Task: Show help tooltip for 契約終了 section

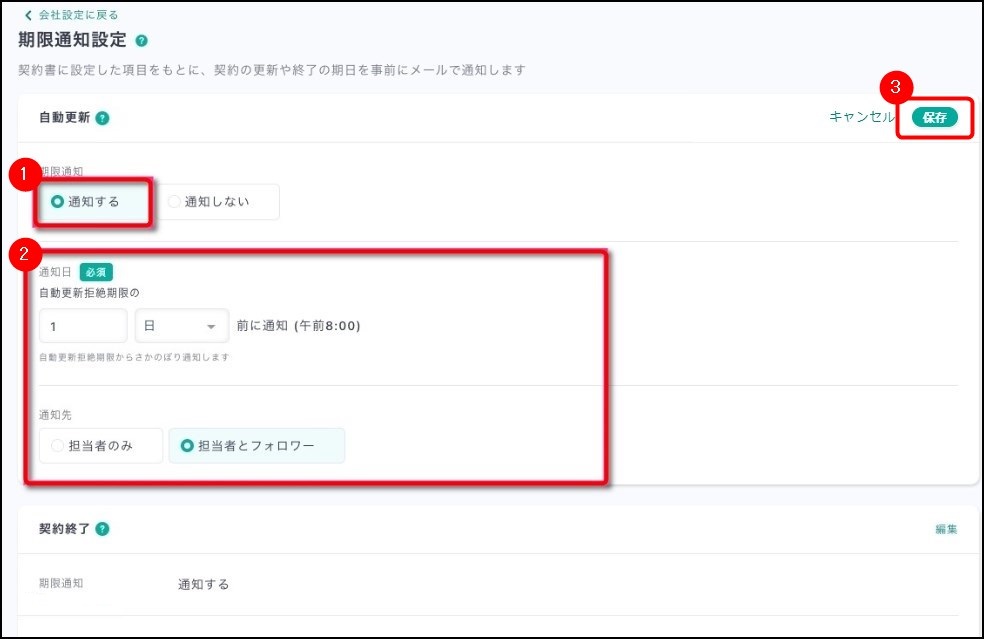Action: [103, 529]
